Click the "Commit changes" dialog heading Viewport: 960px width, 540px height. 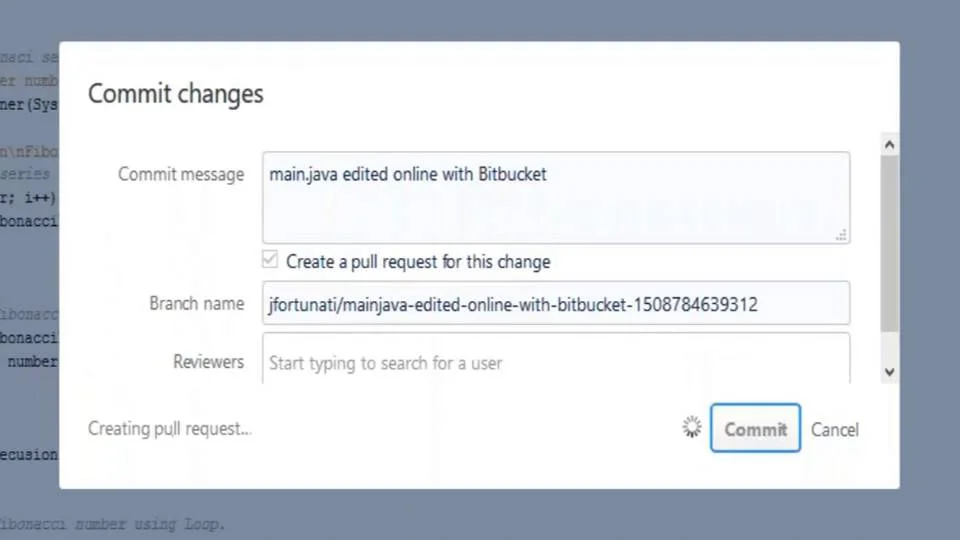[176, 94]
